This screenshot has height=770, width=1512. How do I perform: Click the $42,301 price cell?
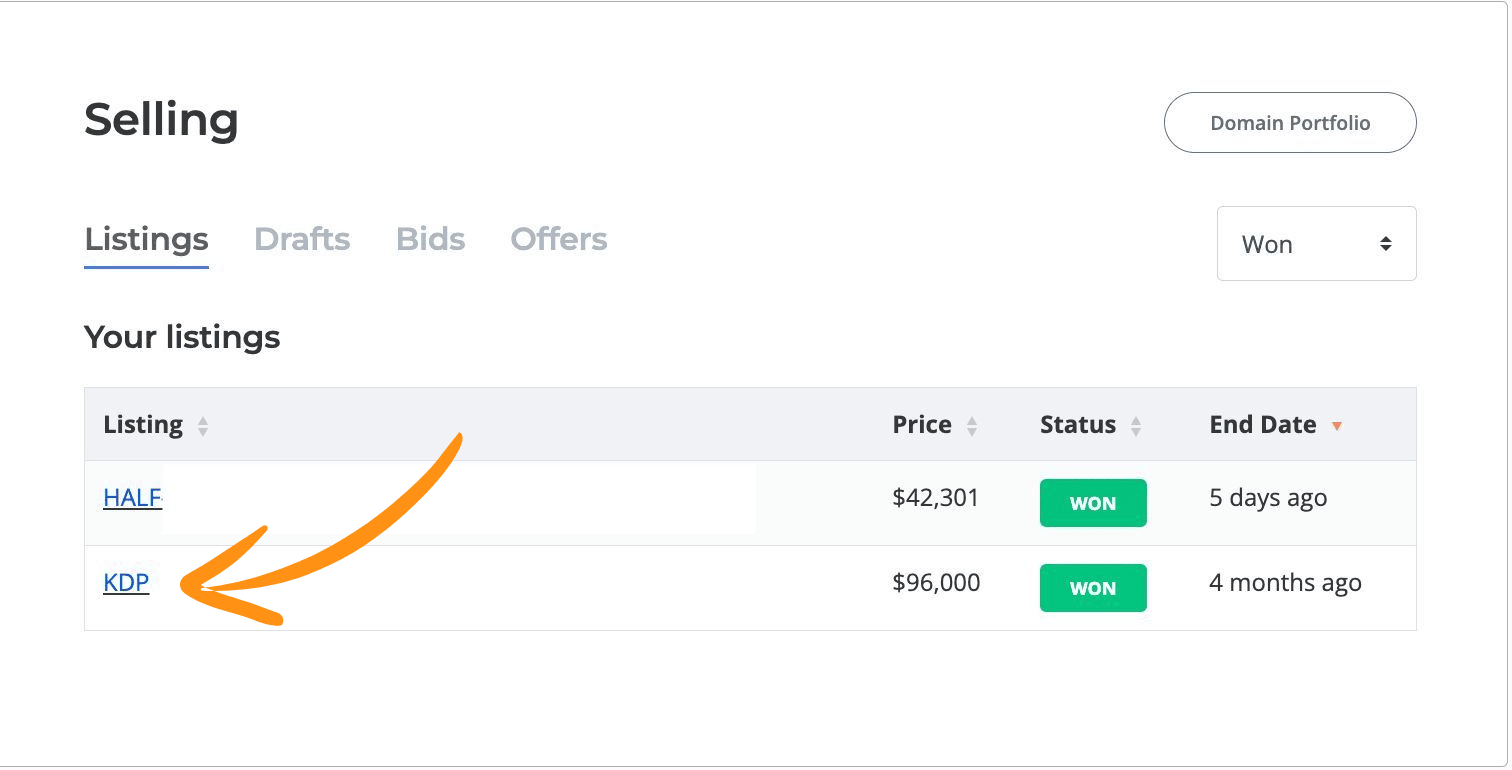pos(935,497)
